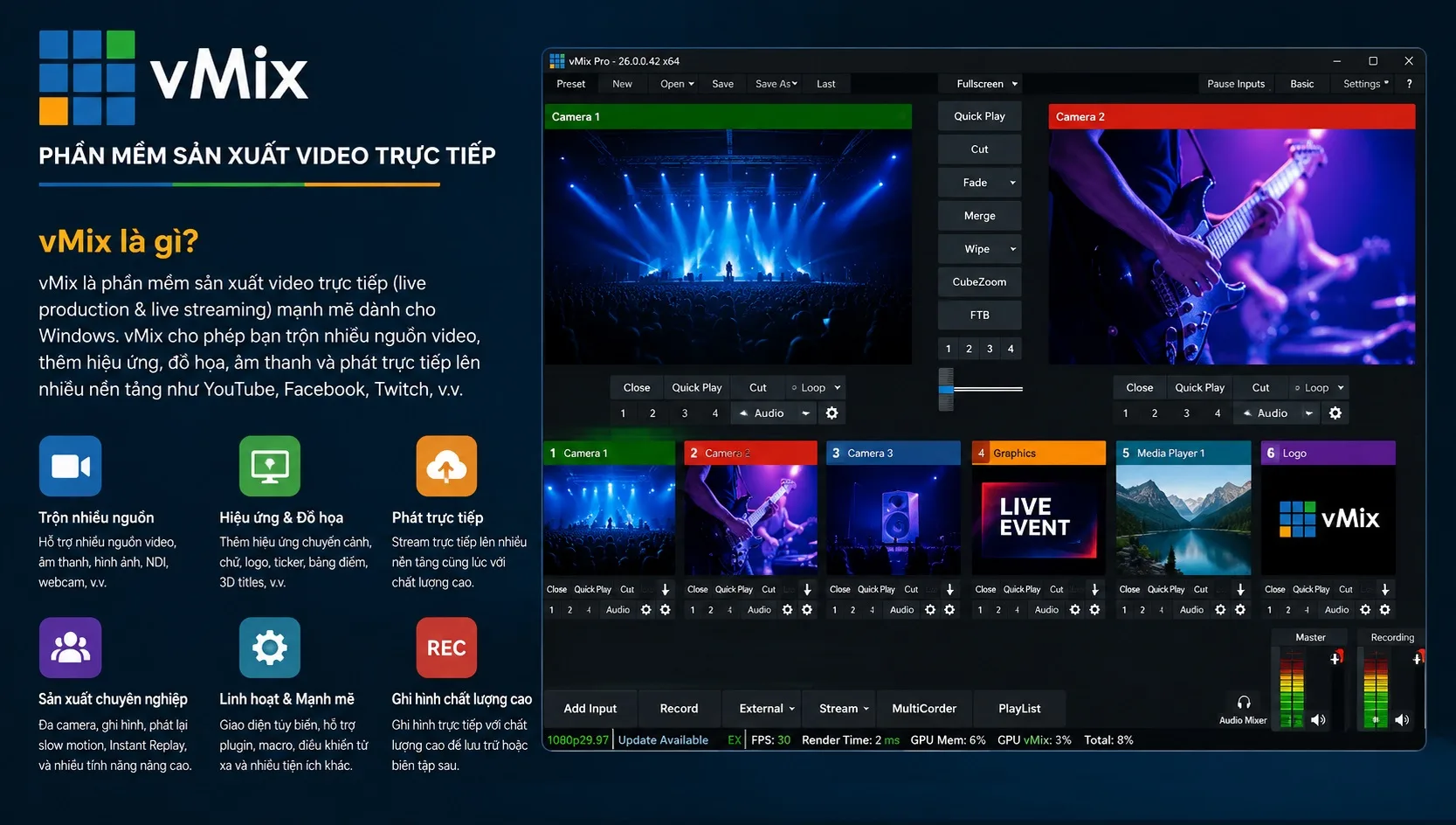Open the MultiCorder button

pyautogui.click(x=924, y=709)
